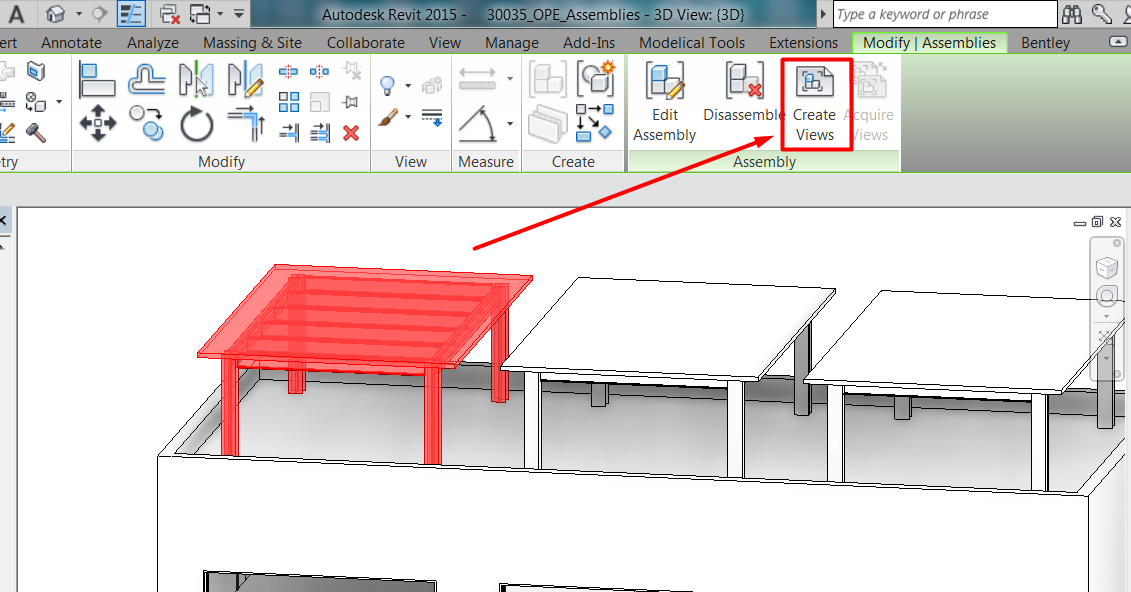Select the Rotate tool
Image resolution: width=1131 pixels, height=592 pixels.
tap(196, 123)
